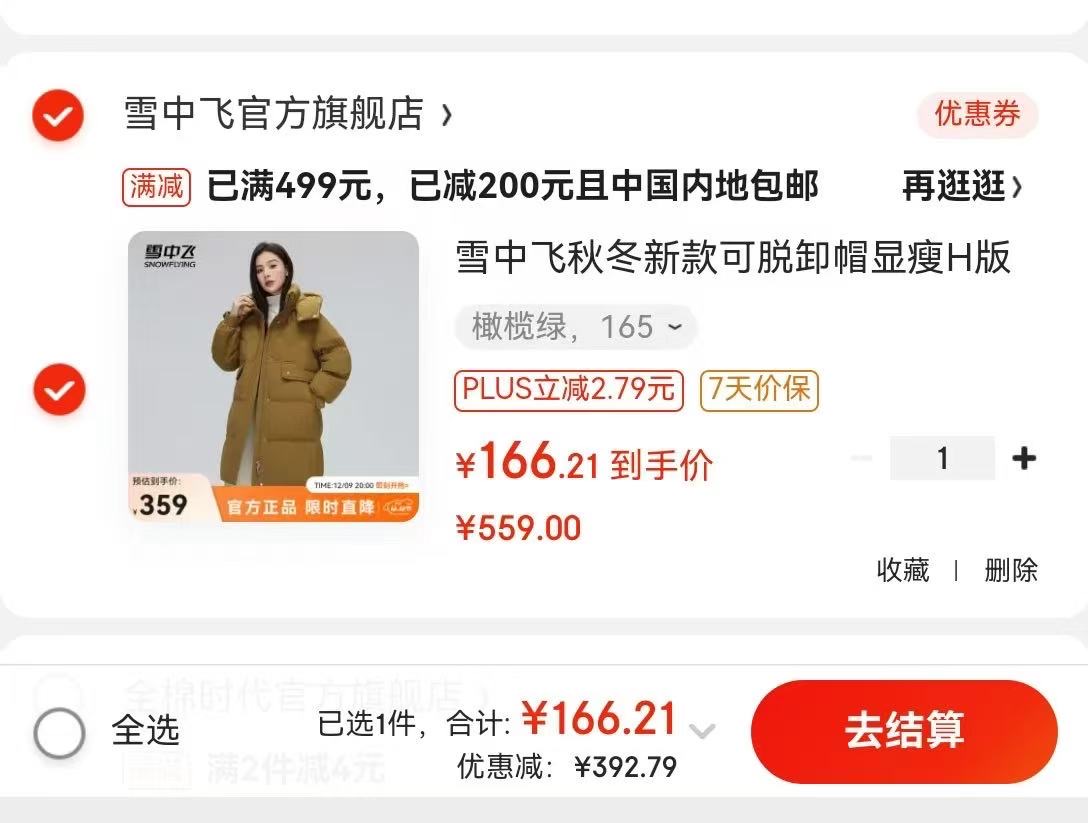The height and width of the screenshot is (823, 1088).
Task: Go to 再逛逛 to browse more
Action: click(962, 187)
